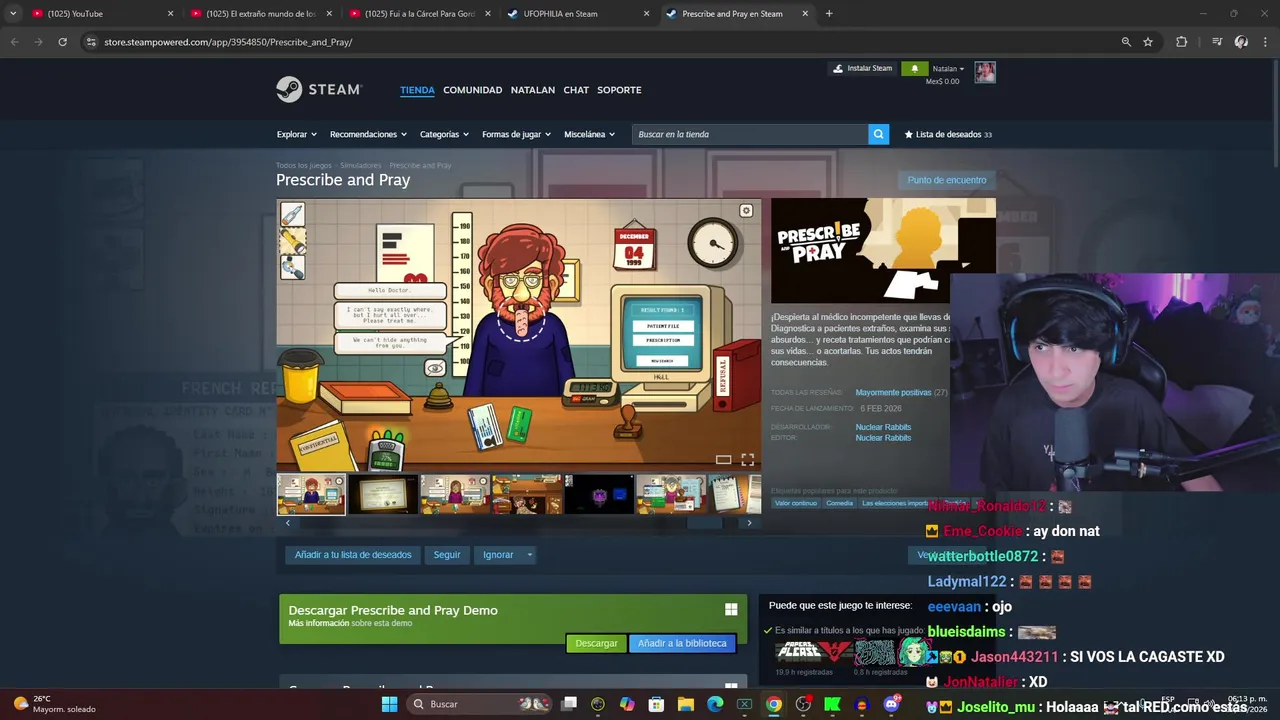Expand the Categorías dropdown
1280x720 pixels.
444,134
